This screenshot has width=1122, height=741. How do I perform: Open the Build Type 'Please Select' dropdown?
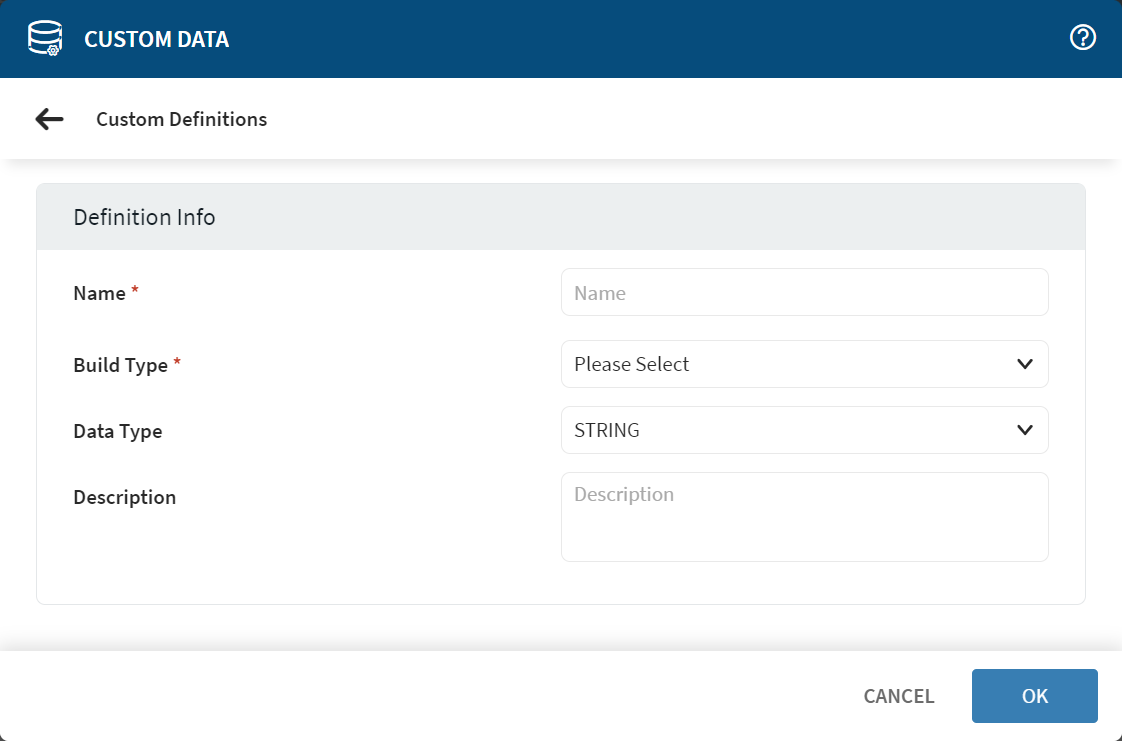click(x=790, y=364)
